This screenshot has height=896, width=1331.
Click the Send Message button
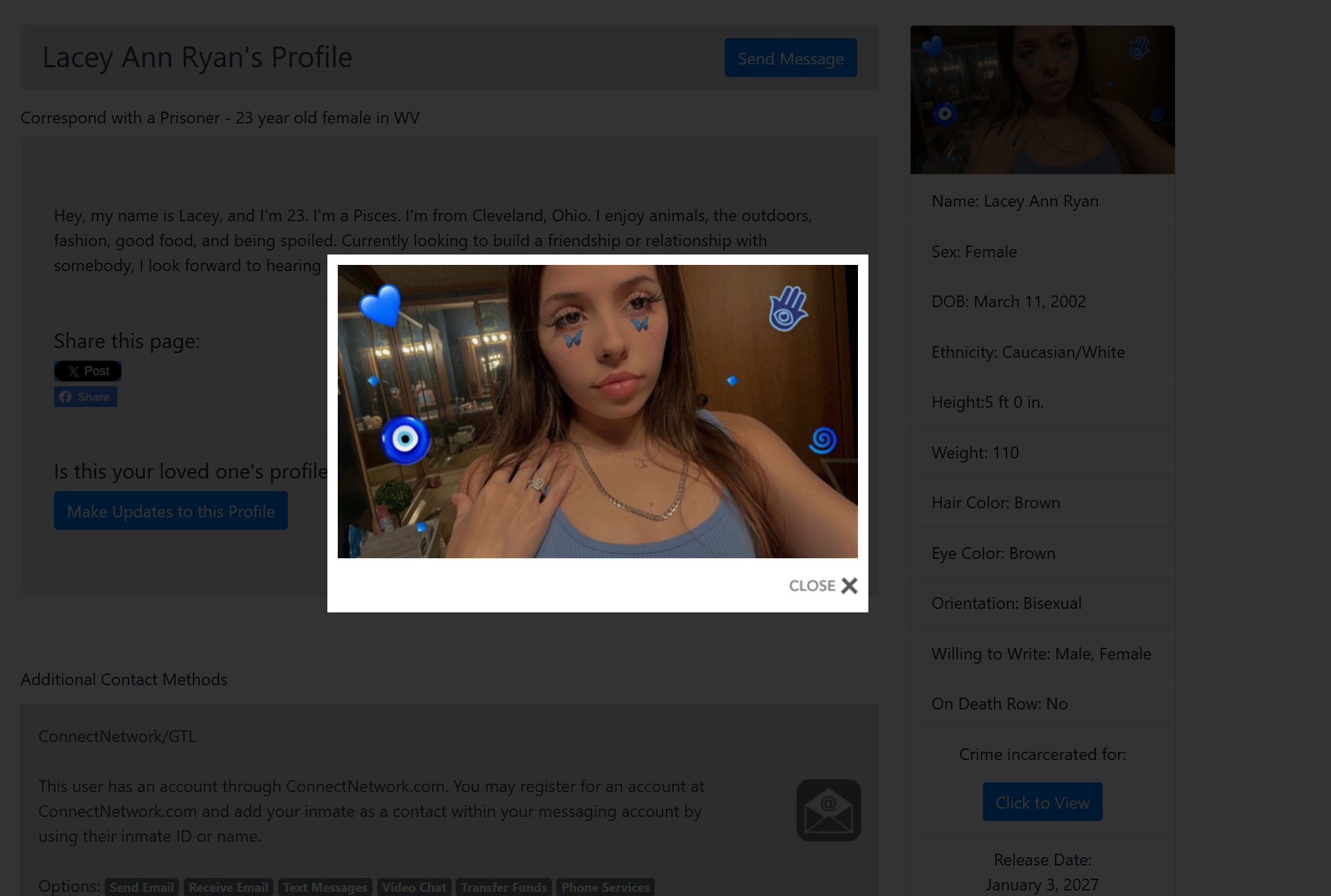(x=791, y=58)
